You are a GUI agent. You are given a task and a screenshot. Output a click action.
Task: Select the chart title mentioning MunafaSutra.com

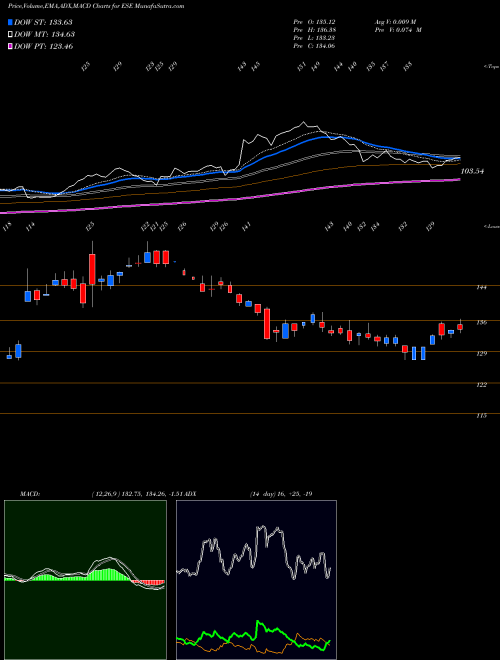pos(96,7)
